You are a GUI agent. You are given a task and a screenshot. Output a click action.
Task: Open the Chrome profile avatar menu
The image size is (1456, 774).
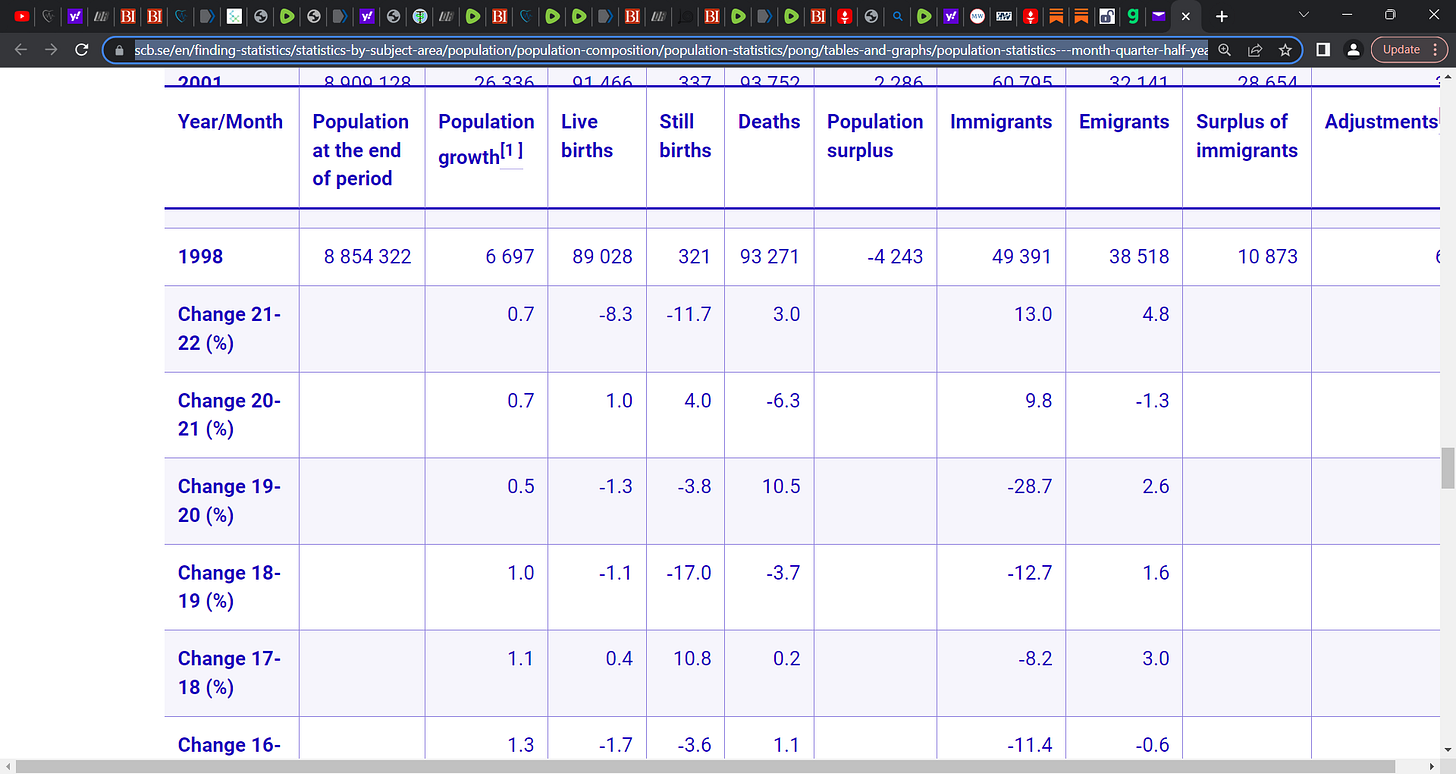(1353, 50)
